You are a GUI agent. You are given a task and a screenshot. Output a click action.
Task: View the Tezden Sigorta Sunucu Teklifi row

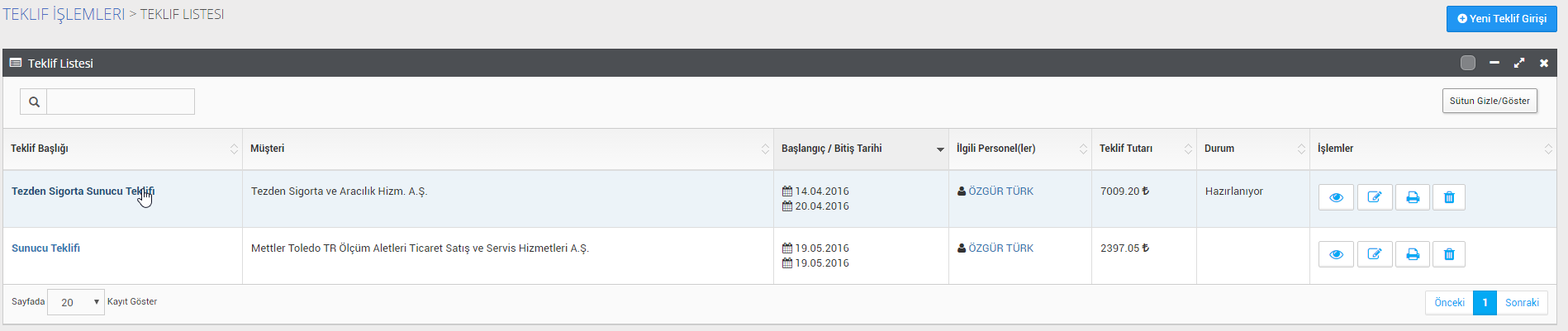[x=1336, y=197]
